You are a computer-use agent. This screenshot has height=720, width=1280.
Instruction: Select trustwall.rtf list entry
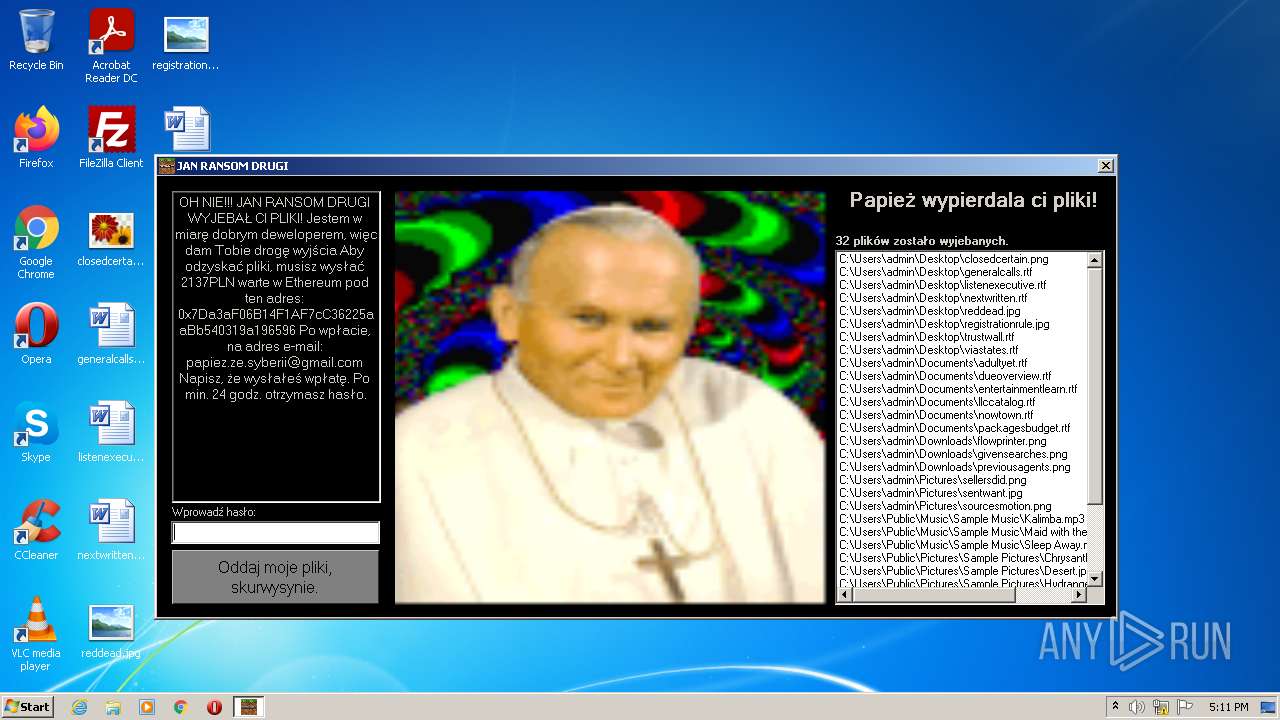[x=926, y=337]
